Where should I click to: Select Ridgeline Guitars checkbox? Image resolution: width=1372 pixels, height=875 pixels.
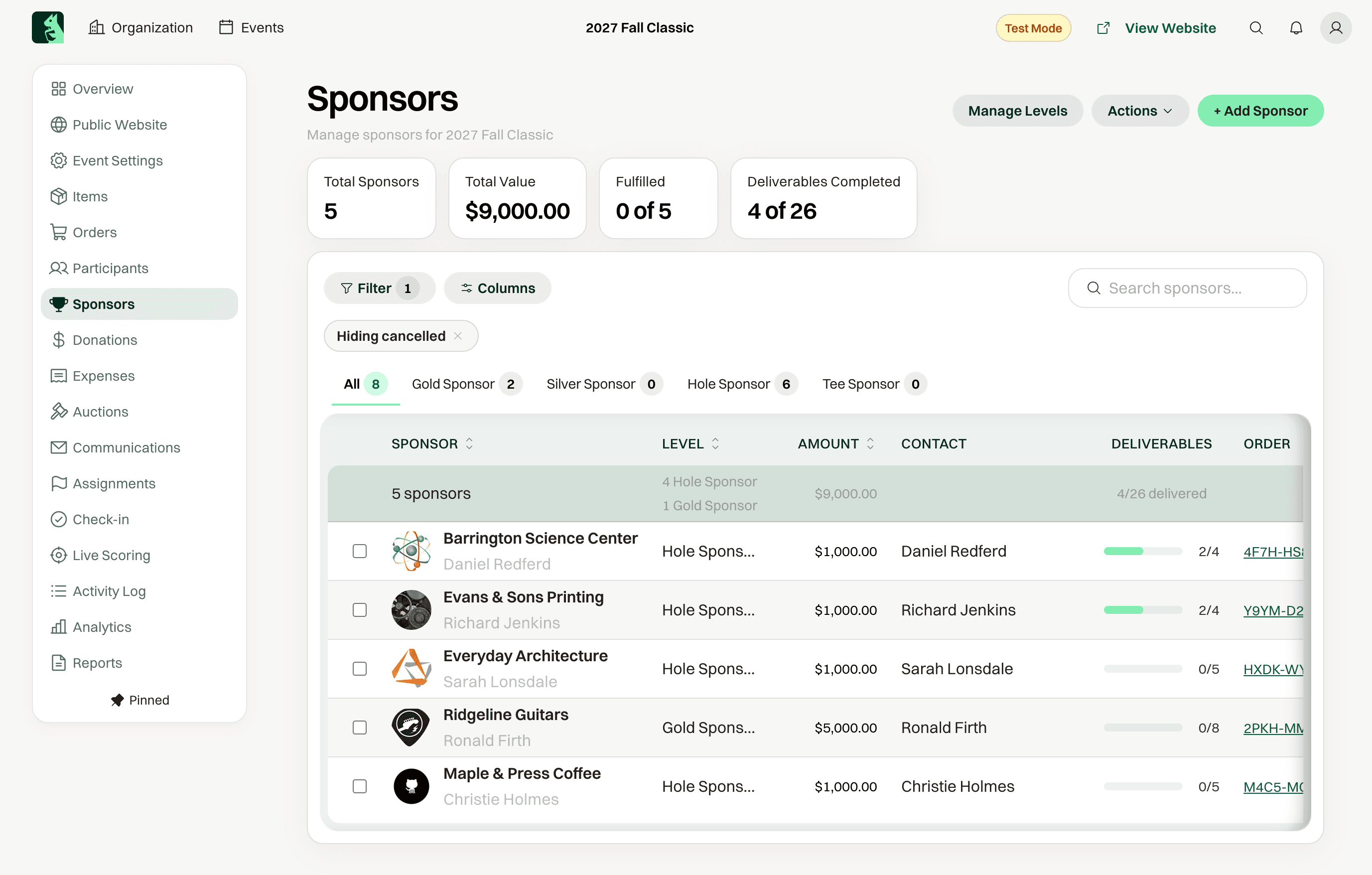360,728
